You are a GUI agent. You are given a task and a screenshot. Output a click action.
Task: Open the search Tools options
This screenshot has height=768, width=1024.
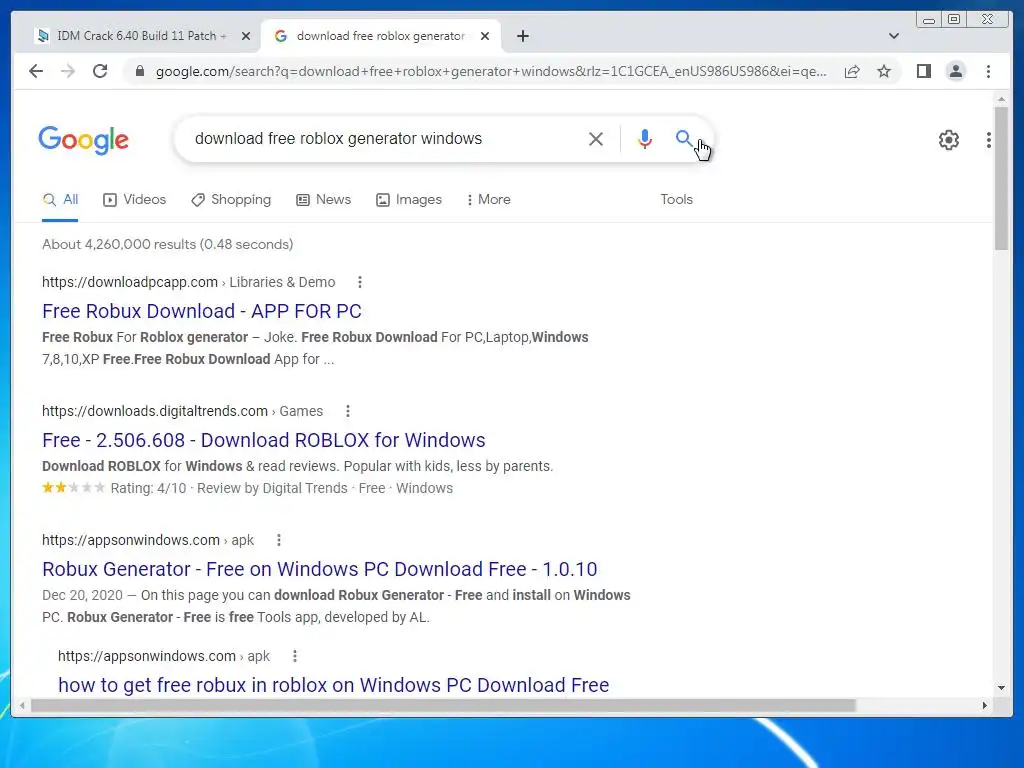tap(676, 199)
